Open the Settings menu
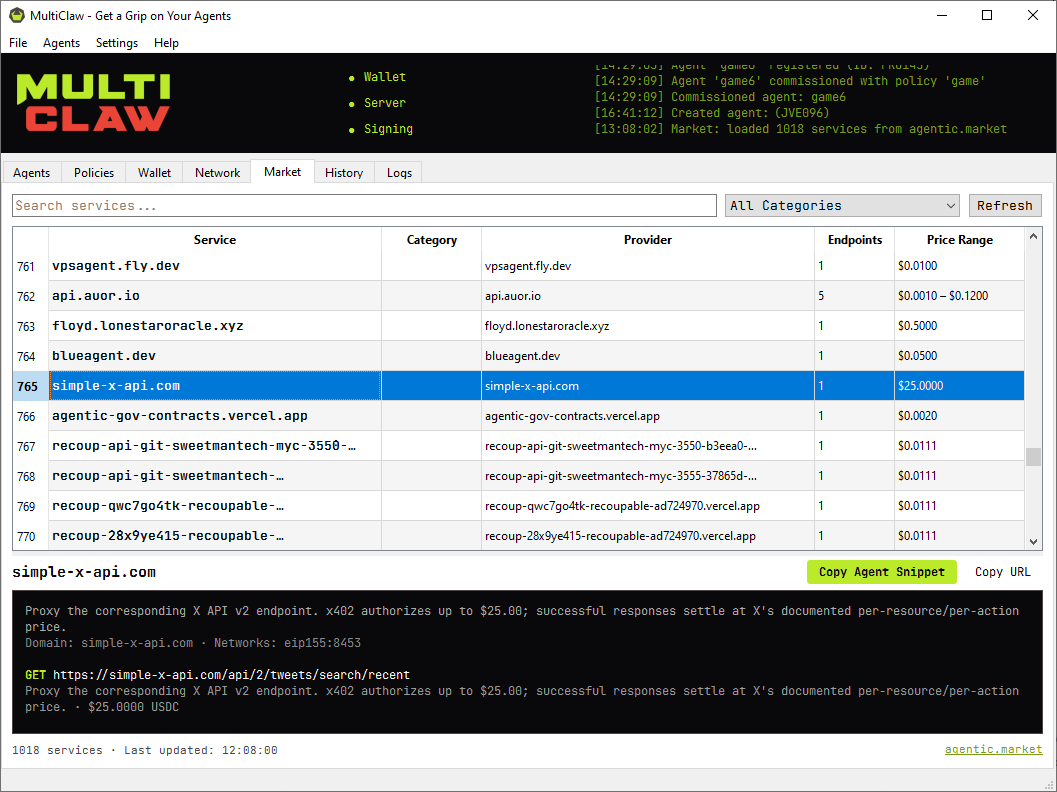The width and height of the screenshot is (1057, 792). tap(117, 42)
